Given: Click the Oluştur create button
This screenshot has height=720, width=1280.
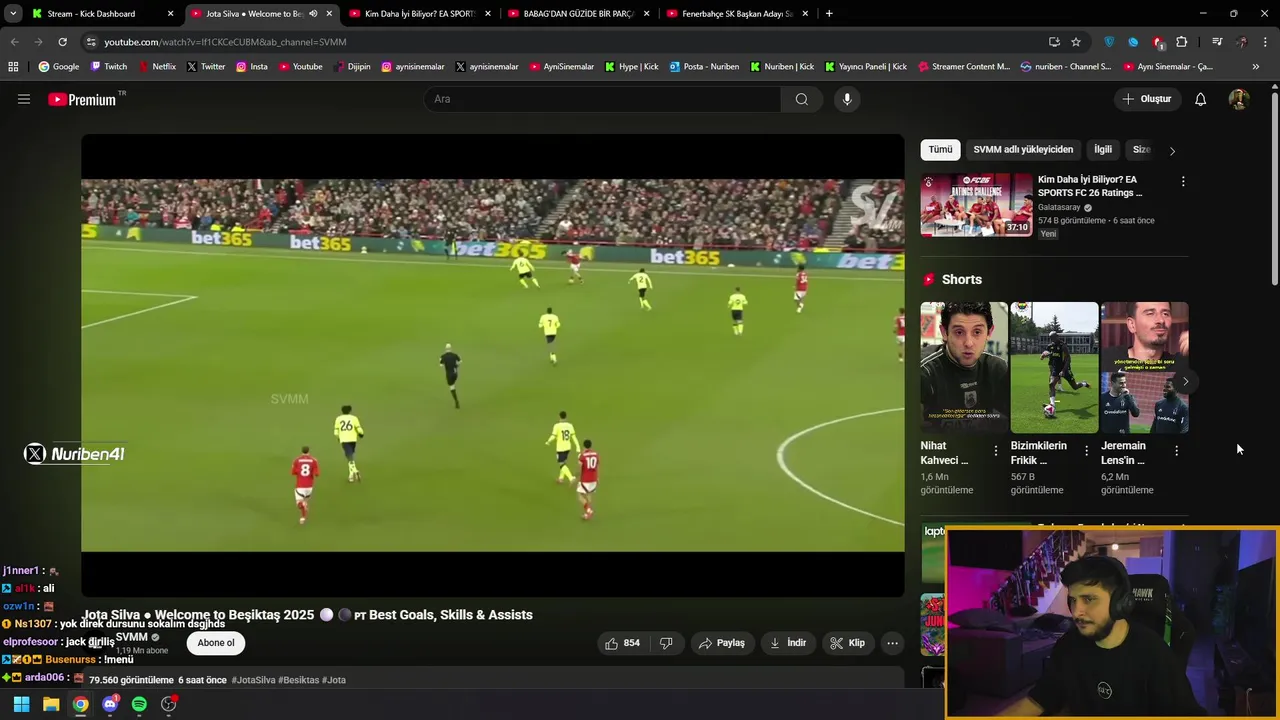Looking at the screenshot, I should click(1147, 99).
